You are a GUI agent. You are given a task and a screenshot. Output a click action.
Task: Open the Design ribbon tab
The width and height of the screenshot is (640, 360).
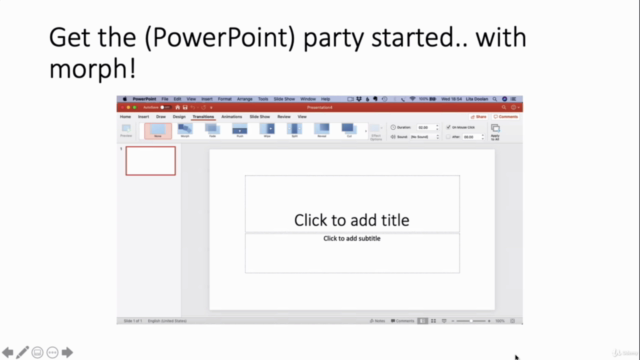pyautogui.click(x=179, y=117)
